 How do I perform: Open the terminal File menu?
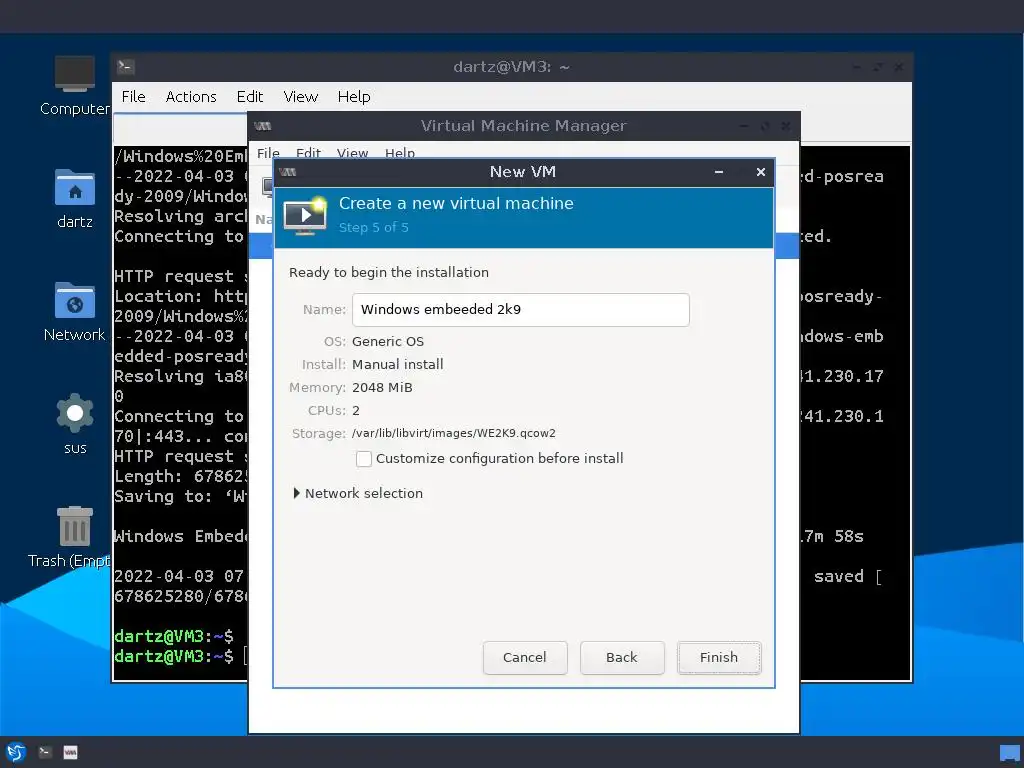(133, 97)
